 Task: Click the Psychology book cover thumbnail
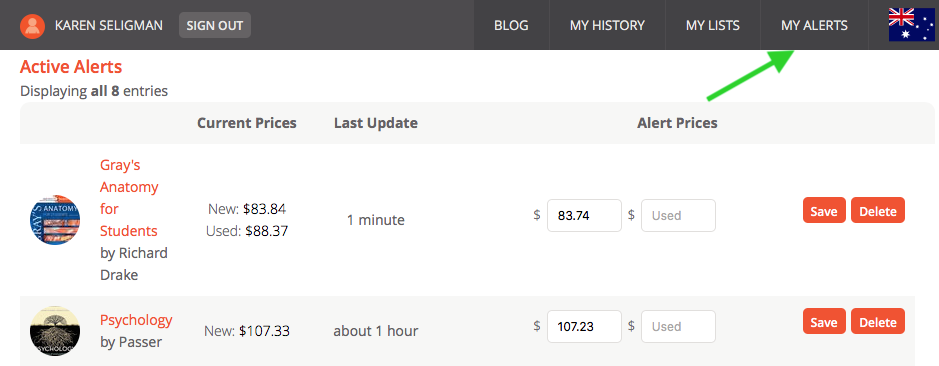click(x=55, y=331)
